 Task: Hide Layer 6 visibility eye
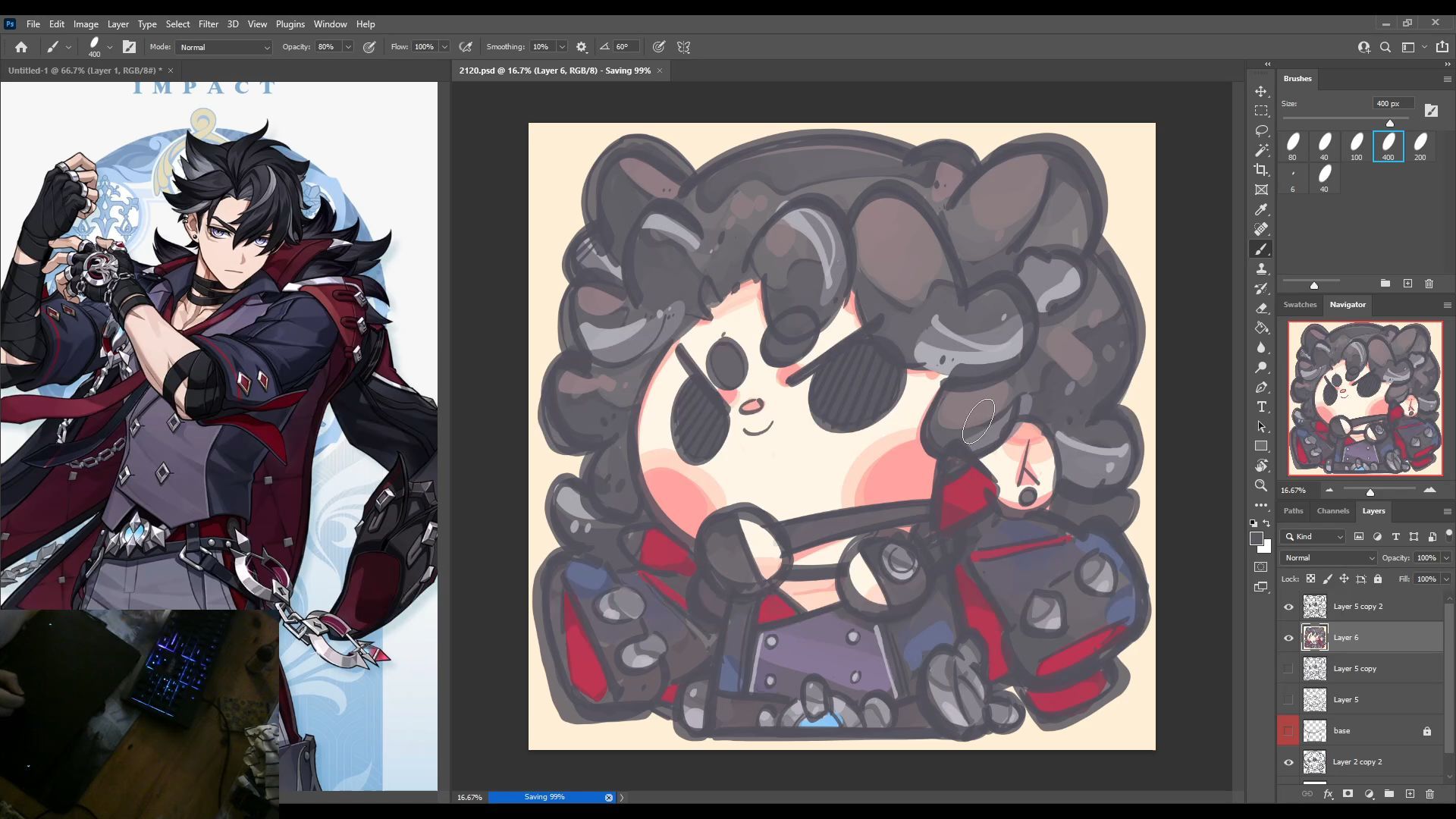pyautogui.click(x=1288, y=638)
